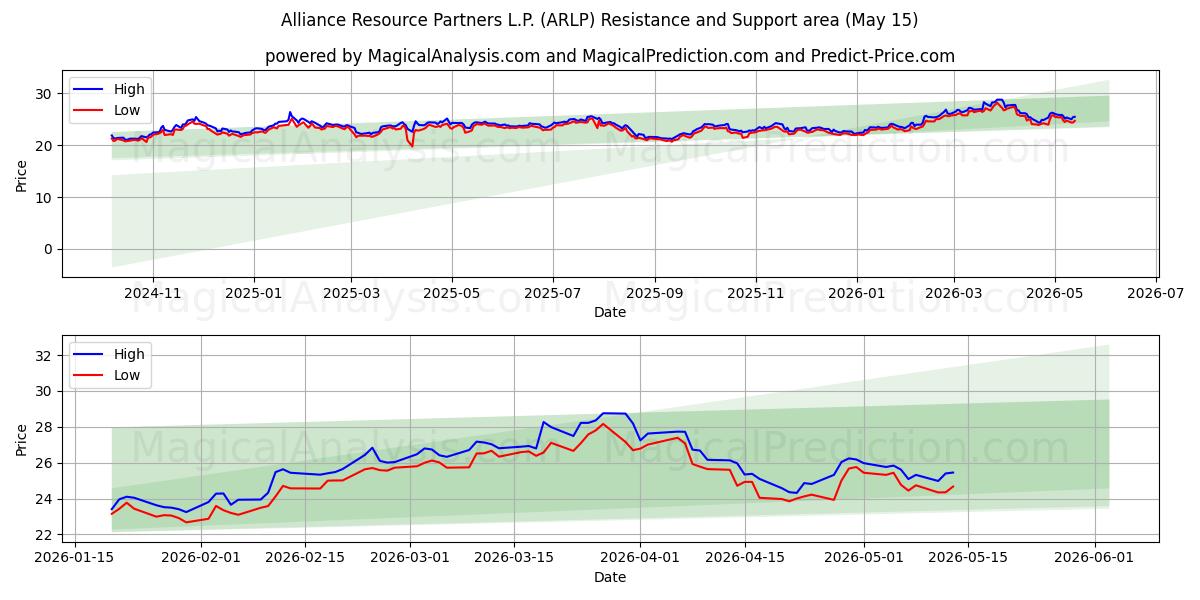Click the 'Price' axis label of the daily 2026 chart
This screenshot has width=1200, height=600.
pos(22,439)
